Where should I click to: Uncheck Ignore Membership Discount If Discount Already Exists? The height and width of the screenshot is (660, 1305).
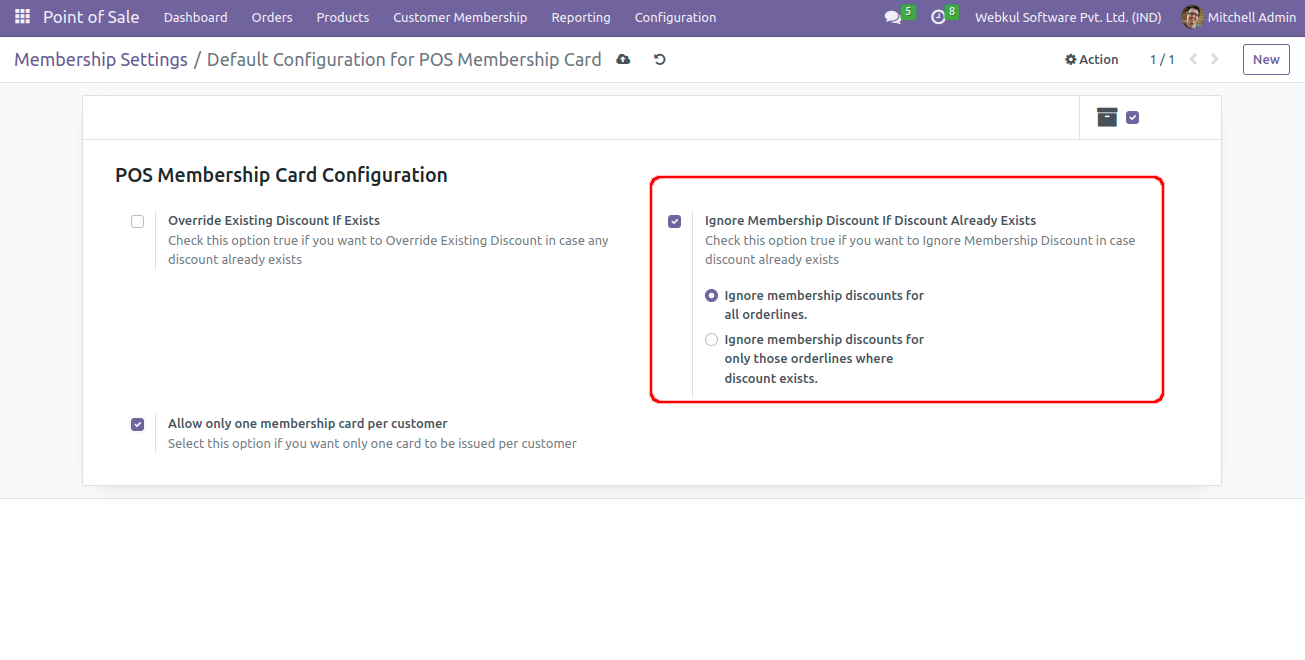(x=674, y=221)
